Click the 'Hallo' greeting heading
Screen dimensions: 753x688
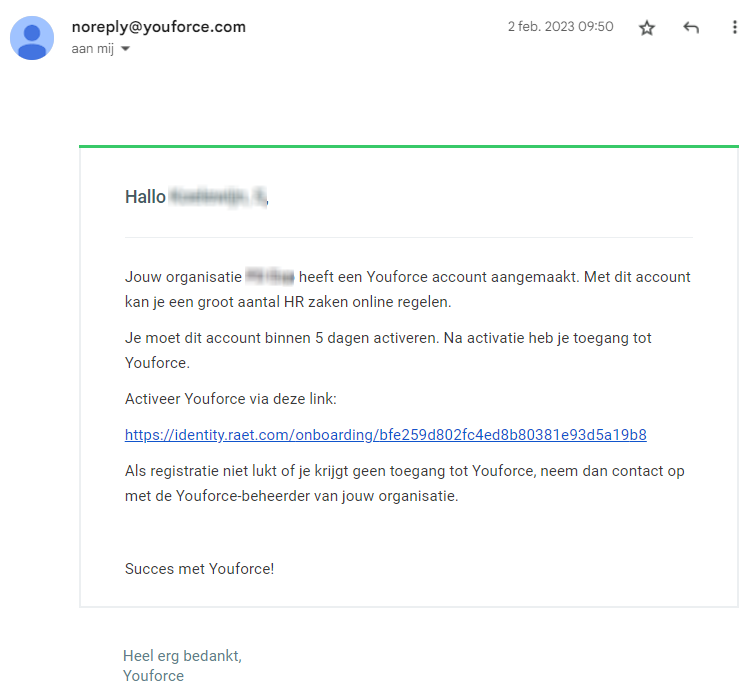click(145, 197)
